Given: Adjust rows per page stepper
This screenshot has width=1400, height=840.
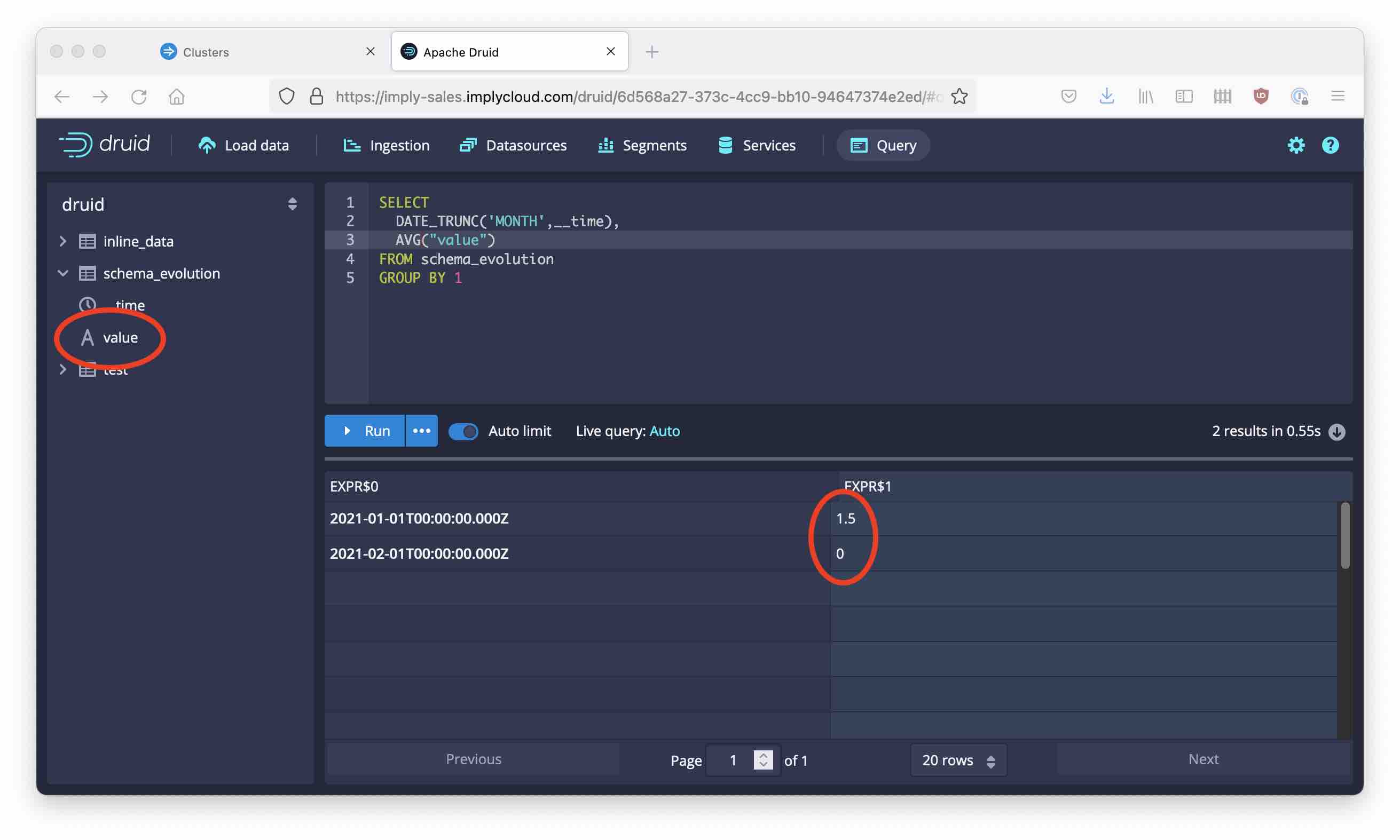Looking at the screenshot, I should click(x=990, y=759).
